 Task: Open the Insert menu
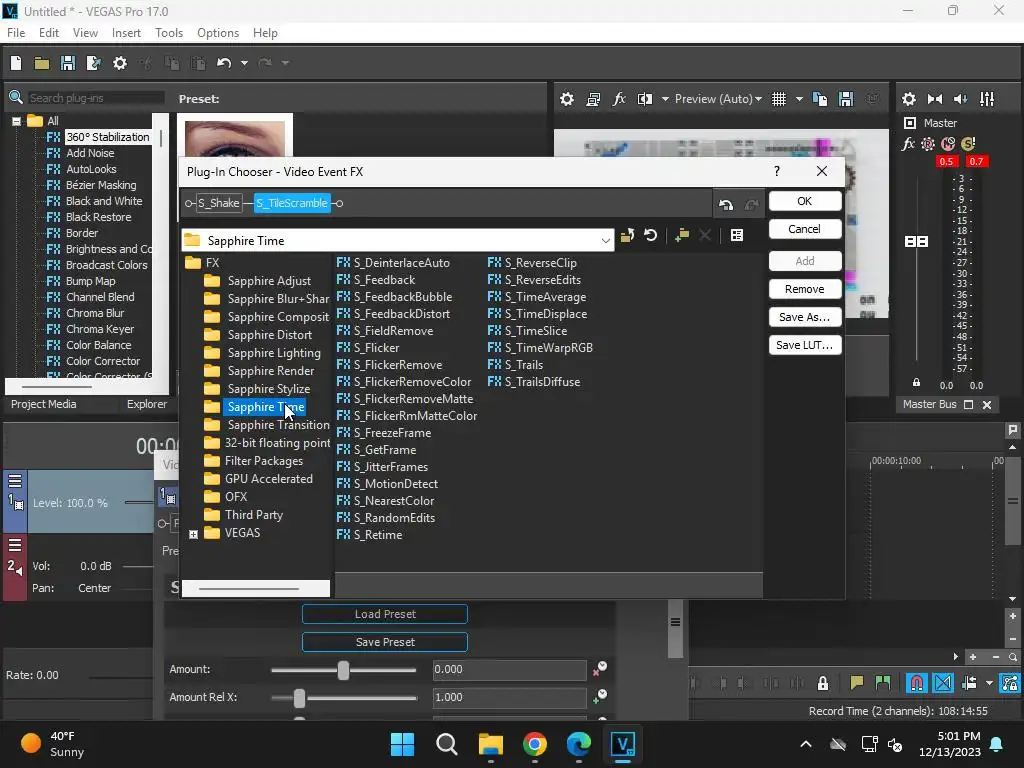point(126,33)
